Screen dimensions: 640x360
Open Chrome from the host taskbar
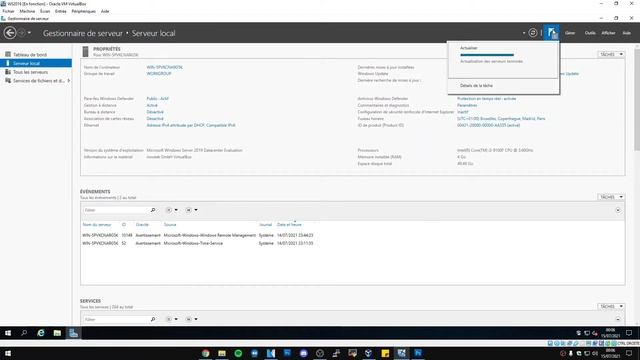[205, 353]
